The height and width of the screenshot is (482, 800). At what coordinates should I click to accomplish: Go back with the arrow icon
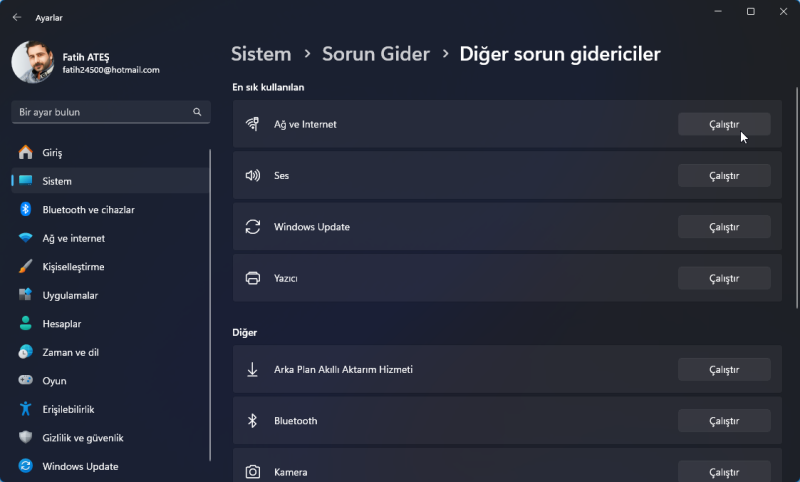pyautogui.click(x=17, y=17)
